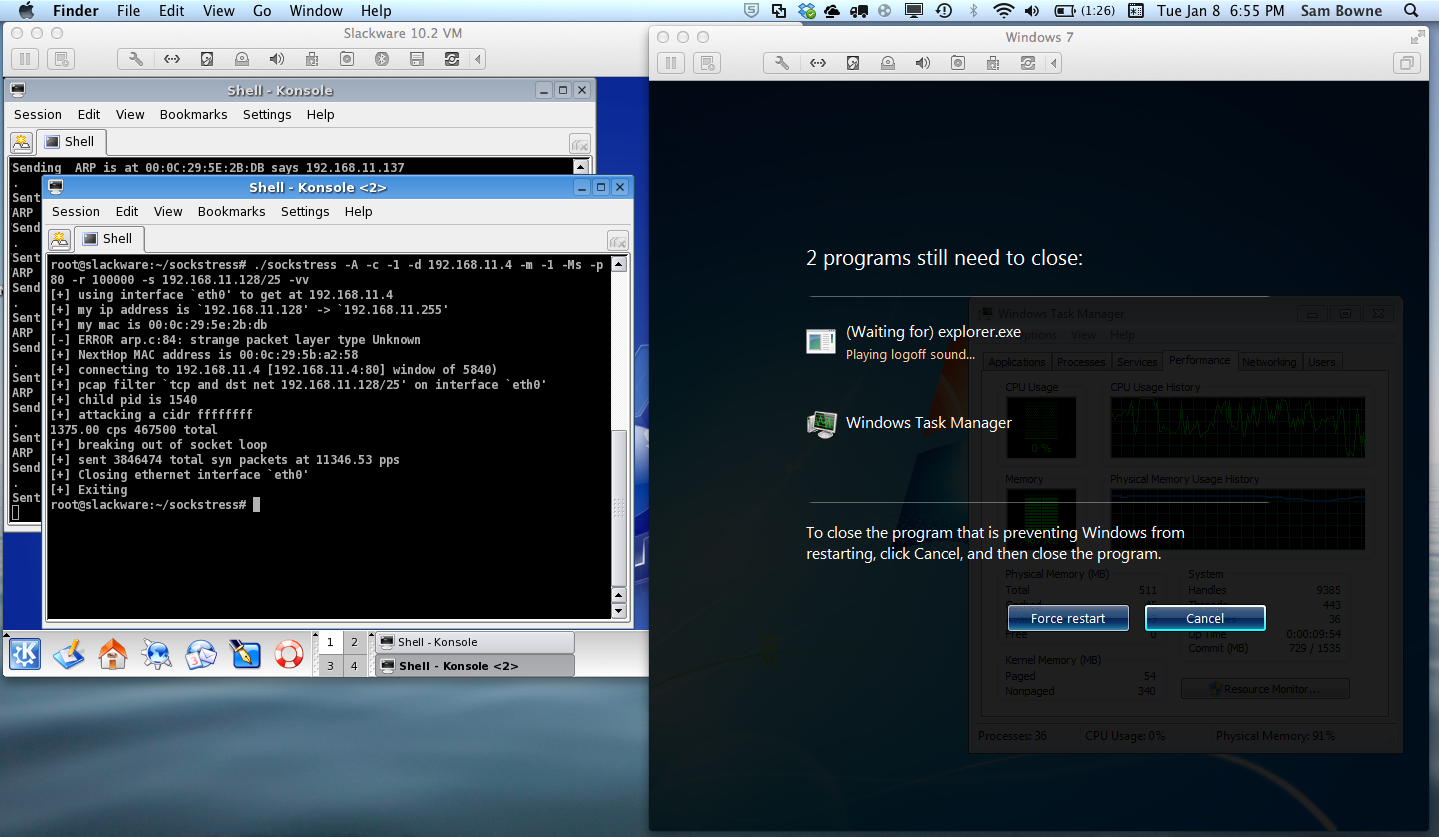Click the Konsole <2> vertical scrollbar
Viewport: 1439px width, 837px height.
(x=619, y=437)
